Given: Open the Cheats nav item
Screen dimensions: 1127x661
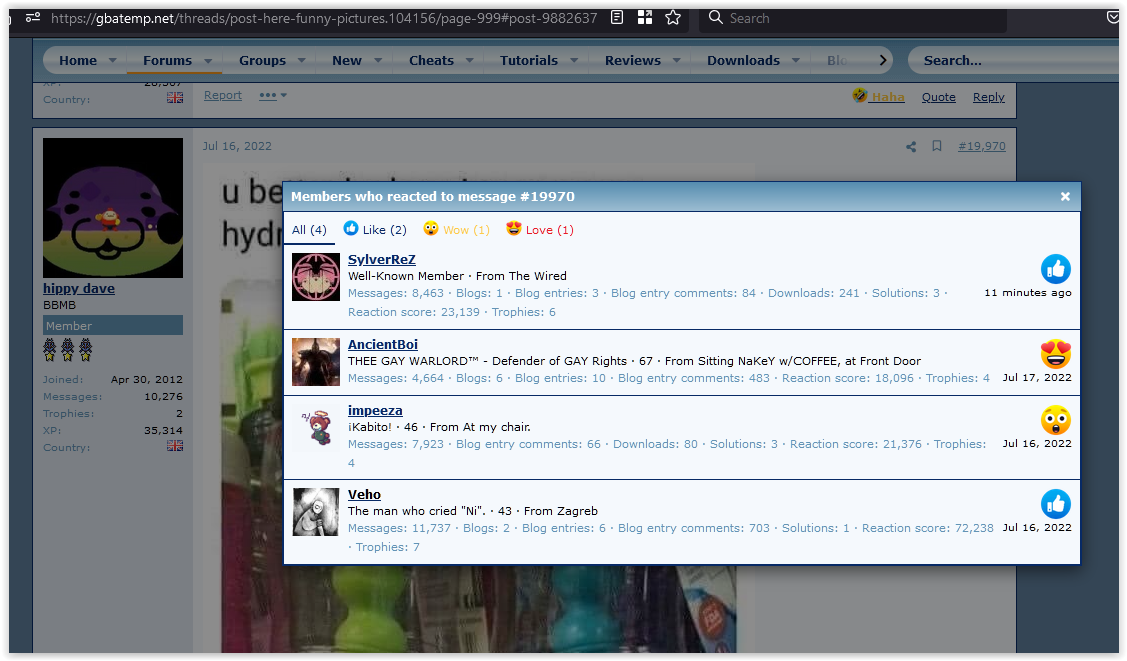Looking at the screenshot, I should click(431, 60).
